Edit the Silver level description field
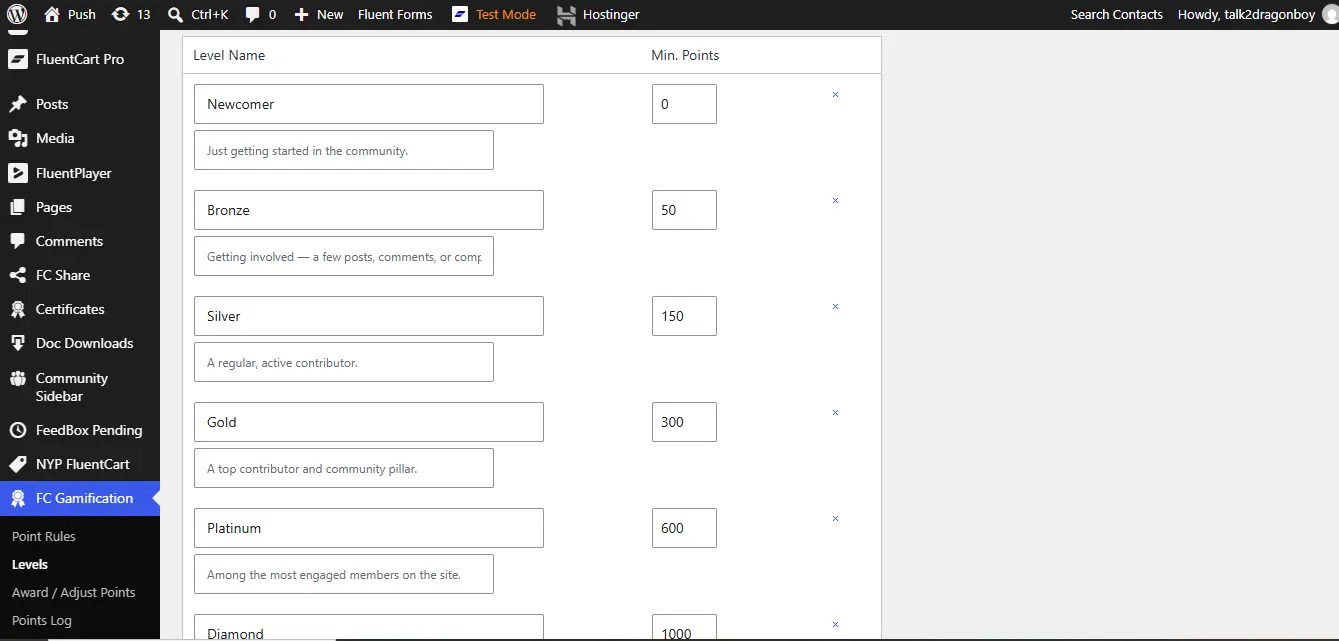The width and height of the screenshot is (1339, 641). (344, 362)
